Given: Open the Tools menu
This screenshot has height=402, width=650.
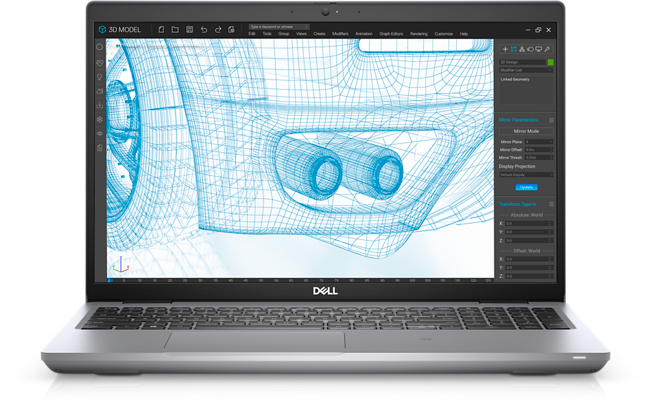Looking at the screenshot, I should coord(267,34).
